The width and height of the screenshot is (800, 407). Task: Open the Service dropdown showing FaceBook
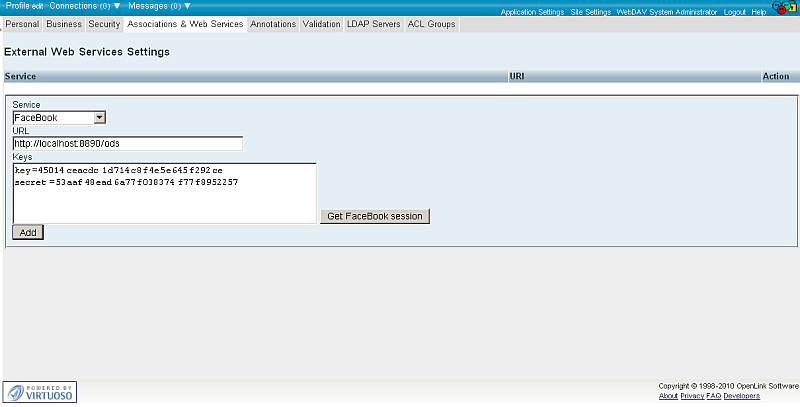tap(59, 118)
